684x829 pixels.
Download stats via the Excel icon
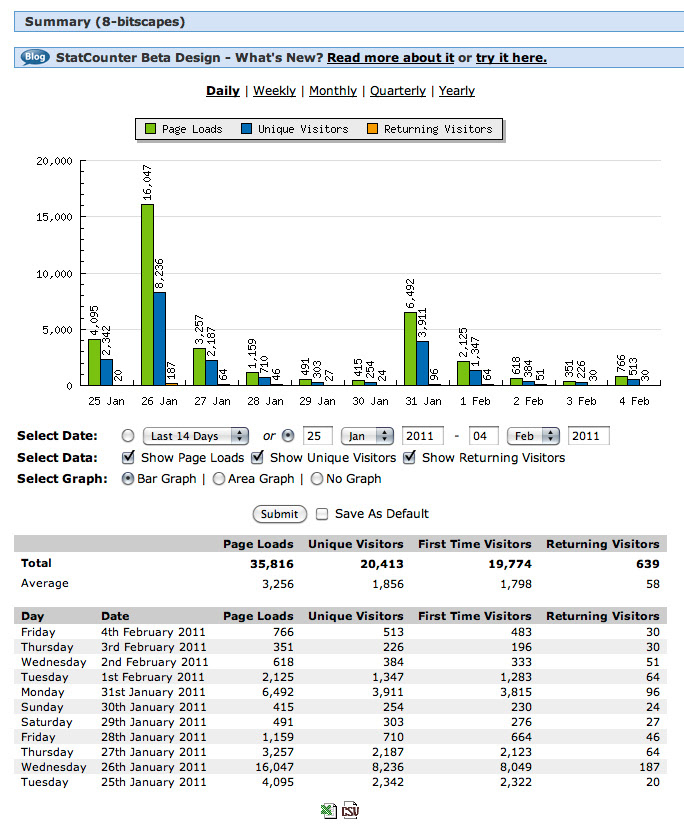click(328, 810)
